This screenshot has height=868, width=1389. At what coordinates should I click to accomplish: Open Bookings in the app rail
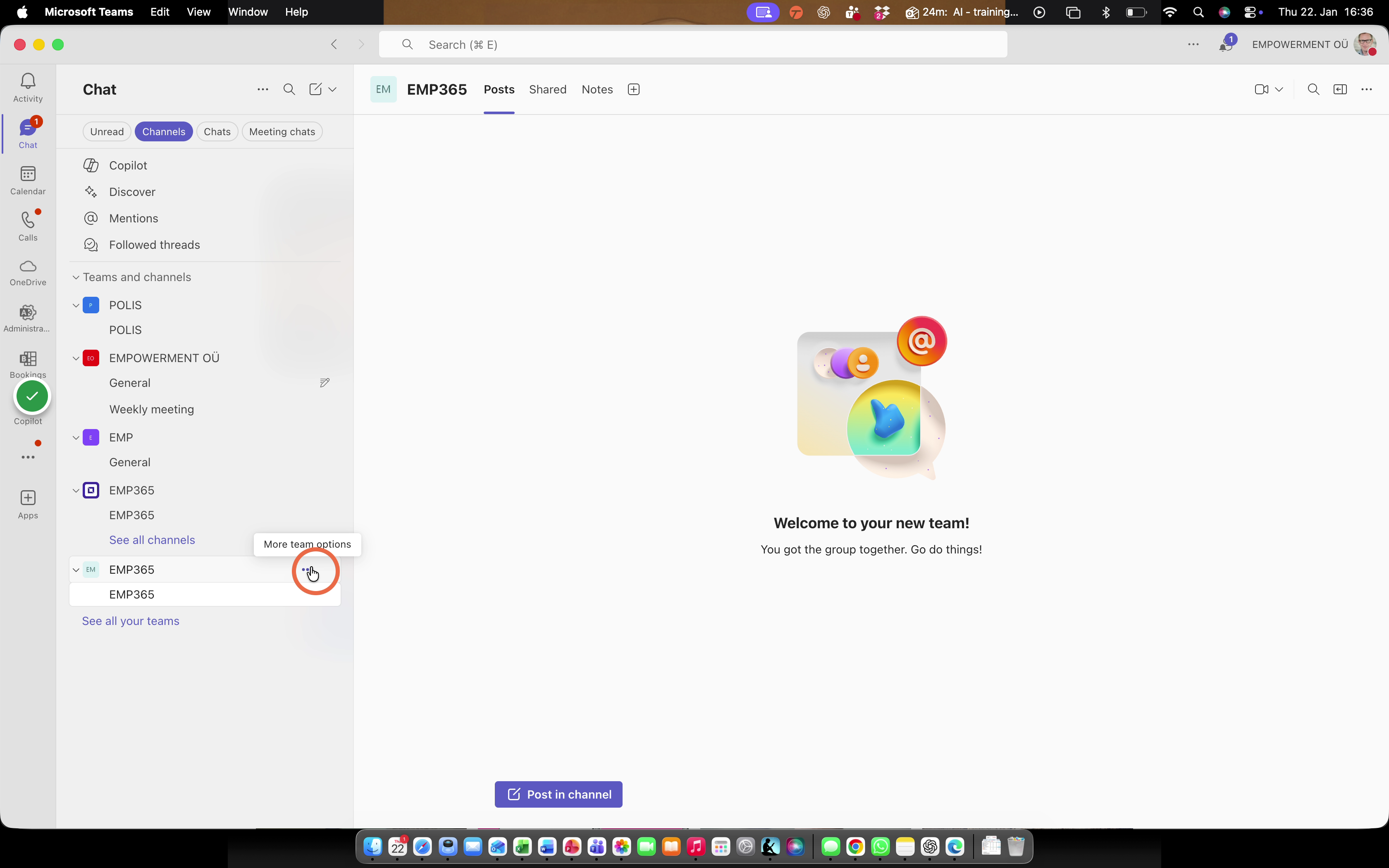coord(28,365)
